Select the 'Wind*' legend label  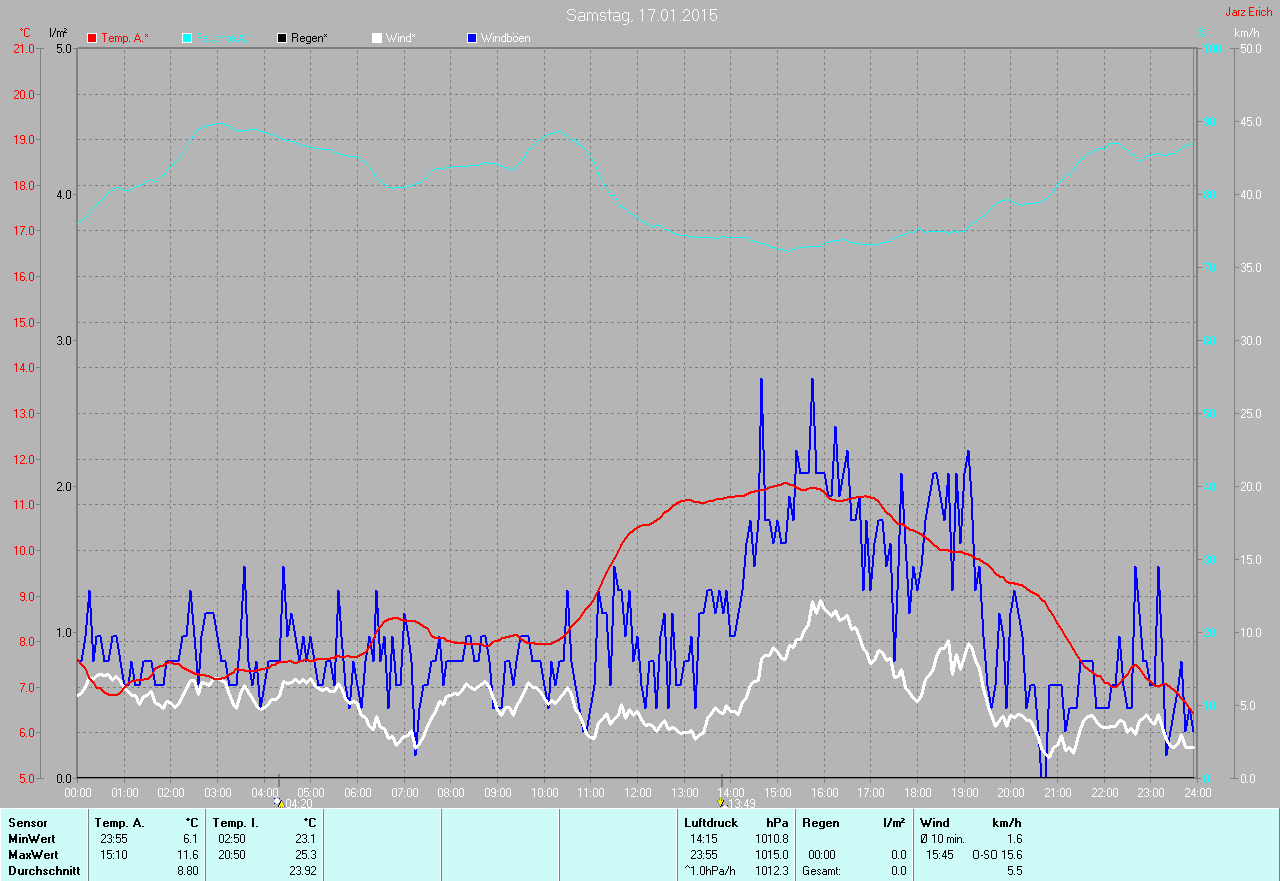(x=401, y=38)
